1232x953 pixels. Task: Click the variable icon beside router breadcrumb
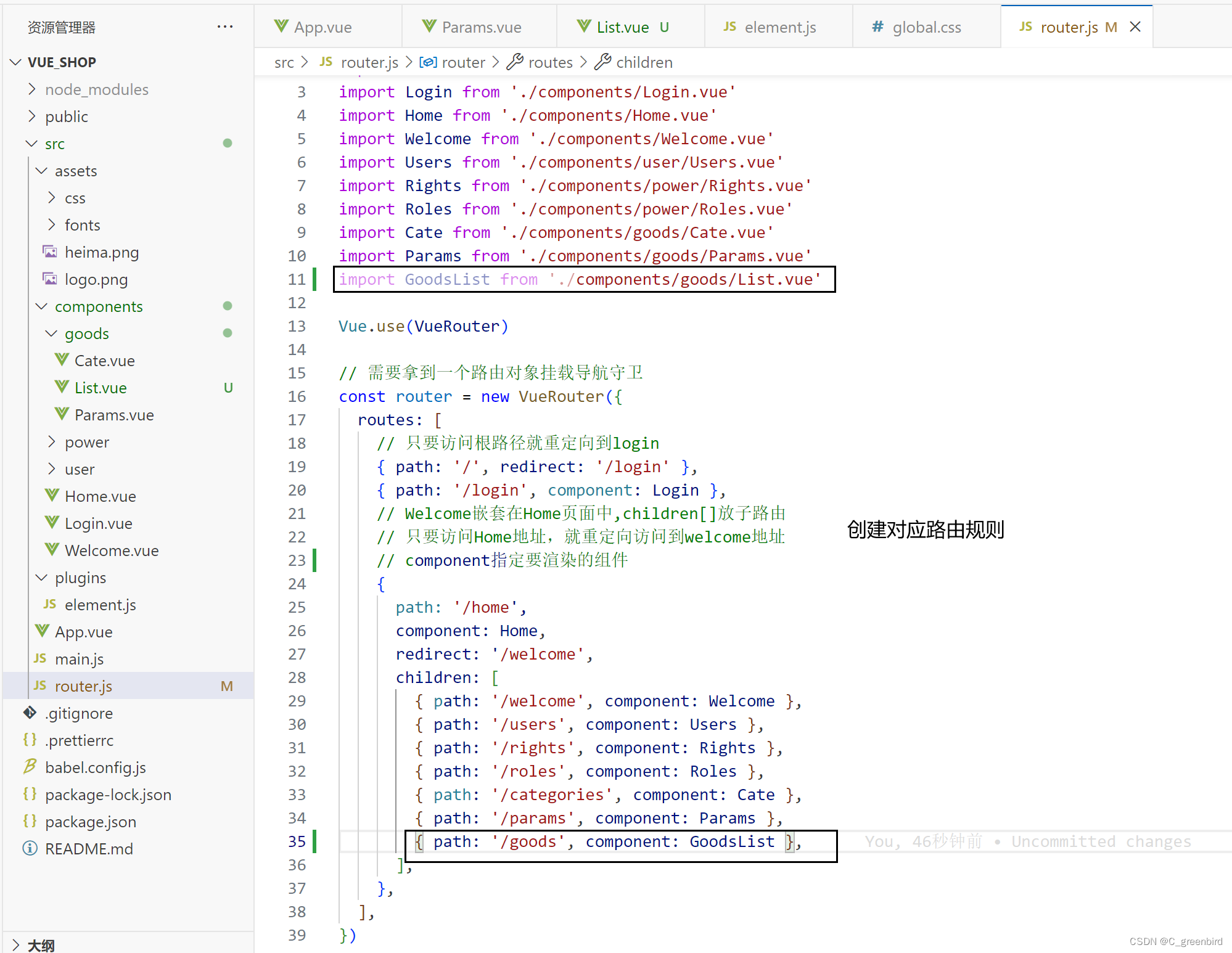[428, 62]
